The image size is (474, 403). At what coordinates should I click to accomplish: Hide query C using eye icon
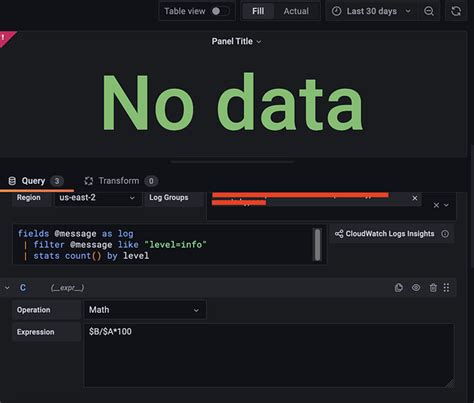416,288
